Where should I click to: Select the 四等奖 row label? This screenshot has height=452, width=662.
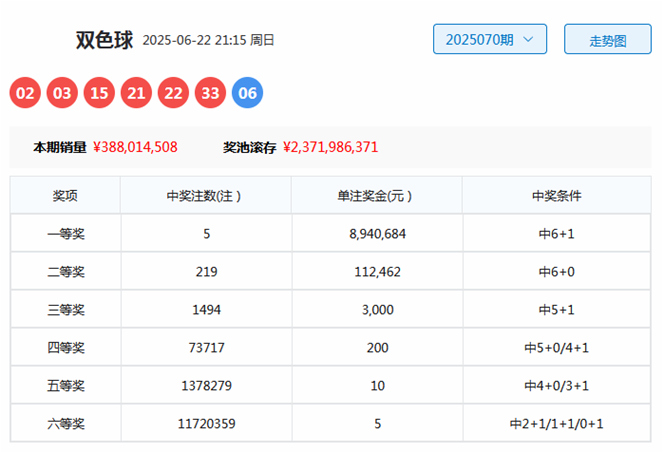66,348
